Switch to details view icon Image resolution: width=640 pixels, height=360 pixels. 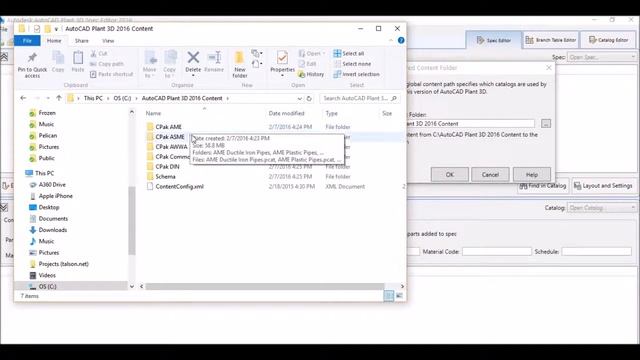pos(389,296)
